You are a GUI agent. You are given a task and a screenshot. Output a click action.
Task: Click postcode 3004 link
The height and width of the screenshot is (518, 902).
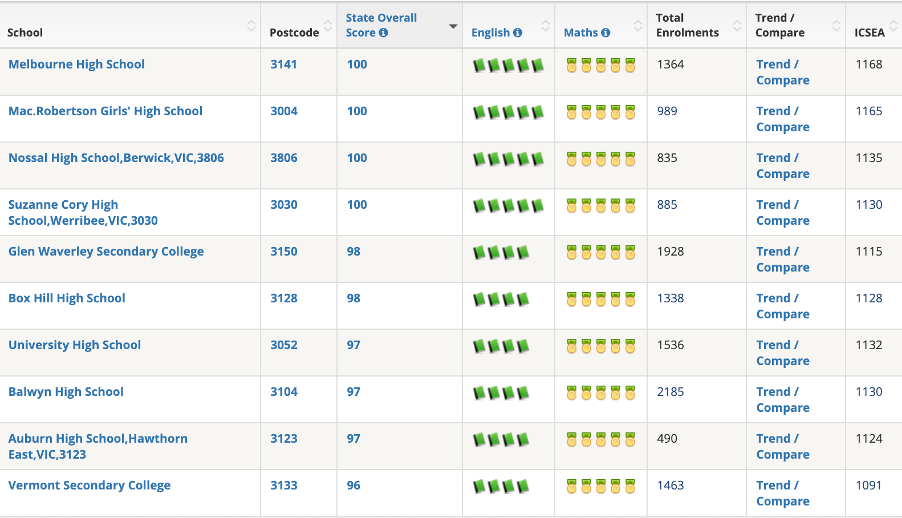[x=284, y=111]
